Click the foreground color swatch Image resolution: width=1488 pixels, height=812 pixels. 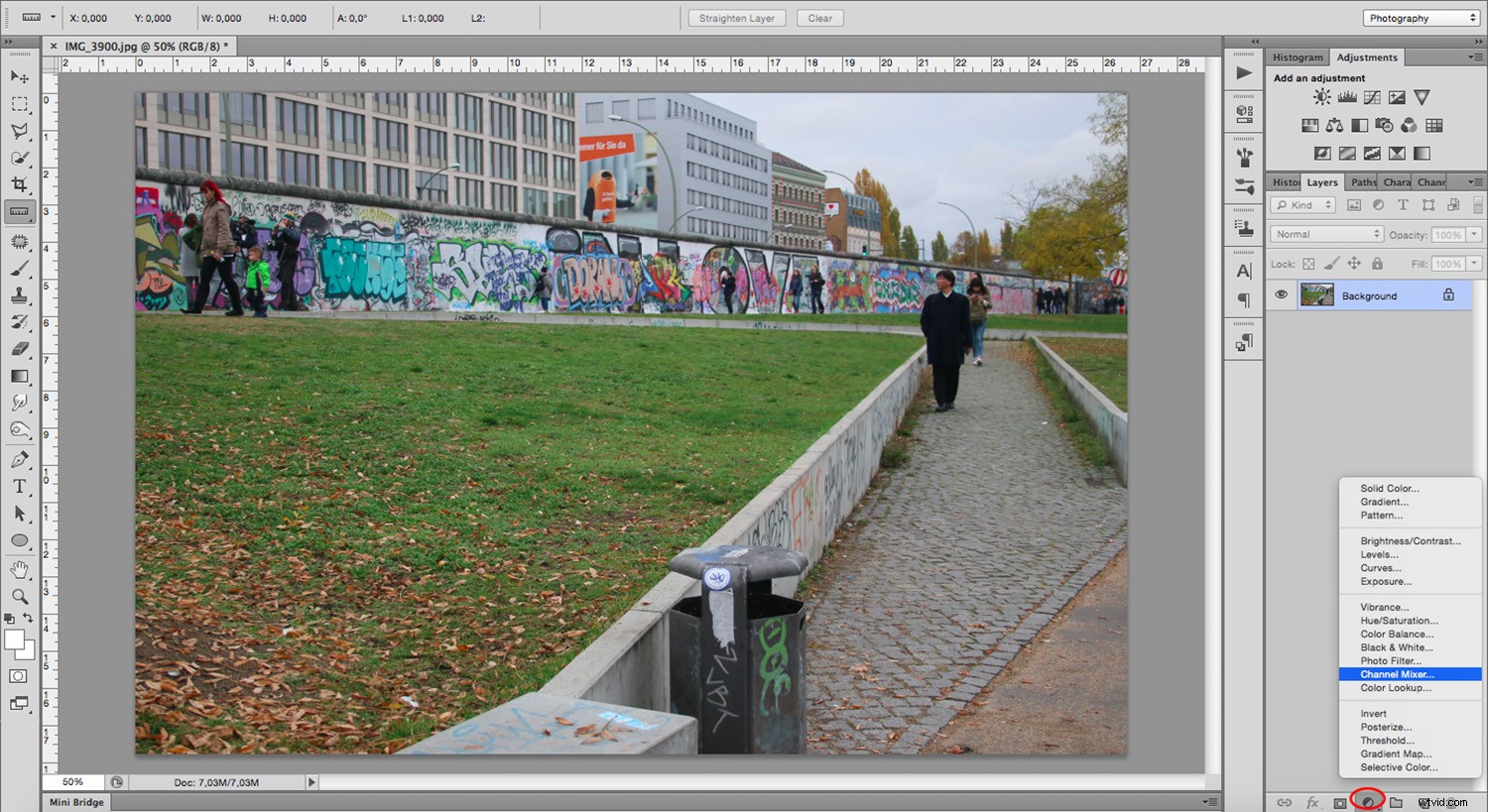(x=14, y=638)
